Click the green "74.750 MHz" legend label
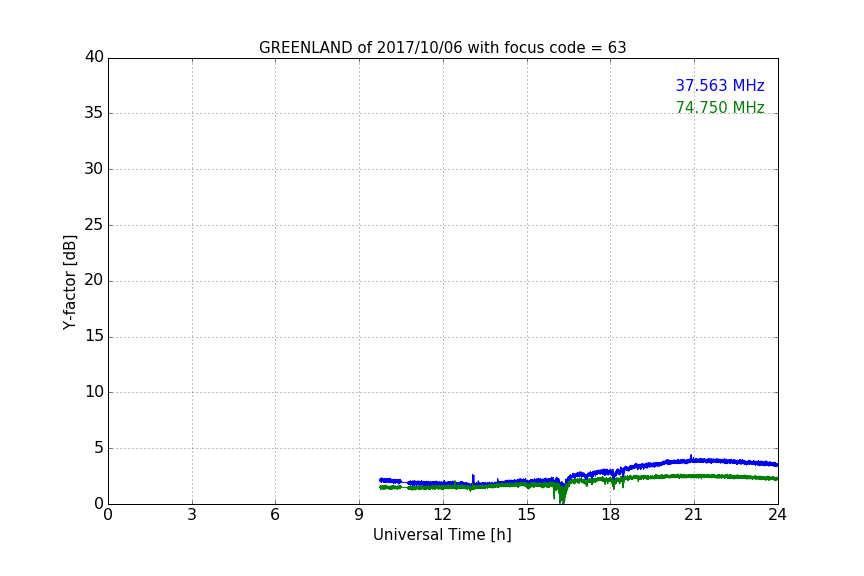Viewport: 864px width, 576px height. pyautogui.click(x=720, y=107)
